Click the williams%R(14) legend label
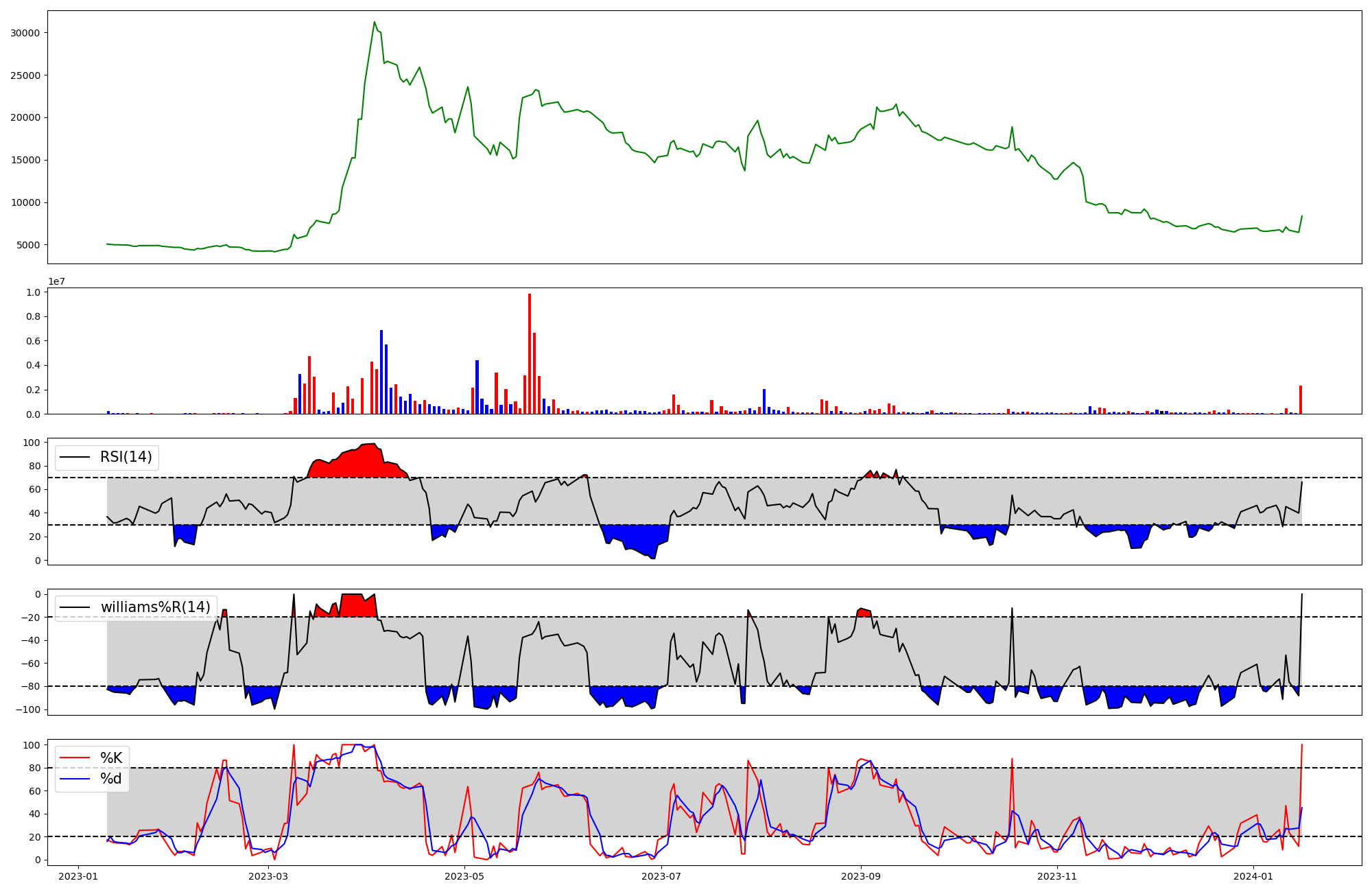 click(156, 607)
